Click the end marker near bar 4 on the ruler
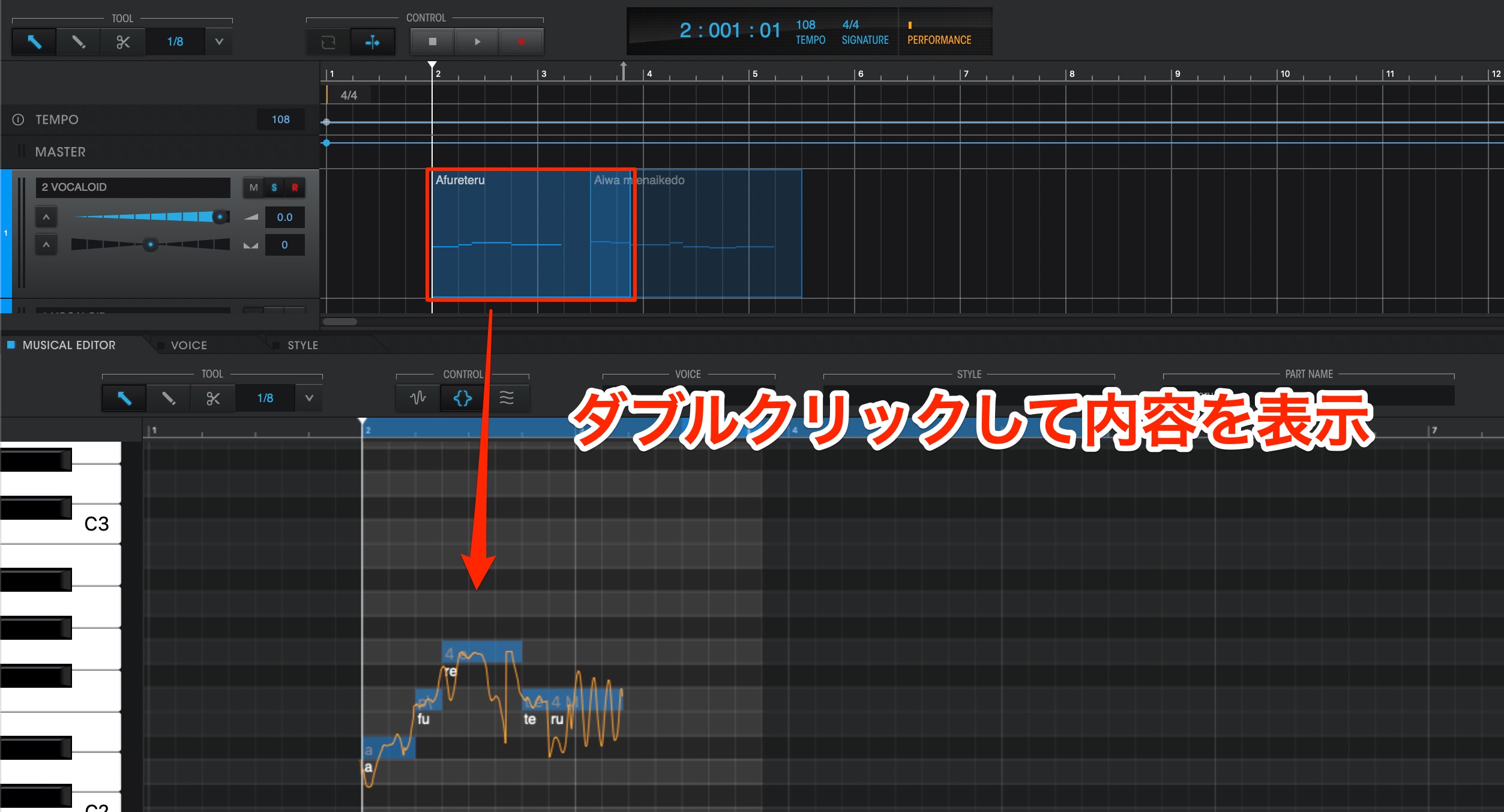The height and width of the screenshot is (812, 1504). 624,70
